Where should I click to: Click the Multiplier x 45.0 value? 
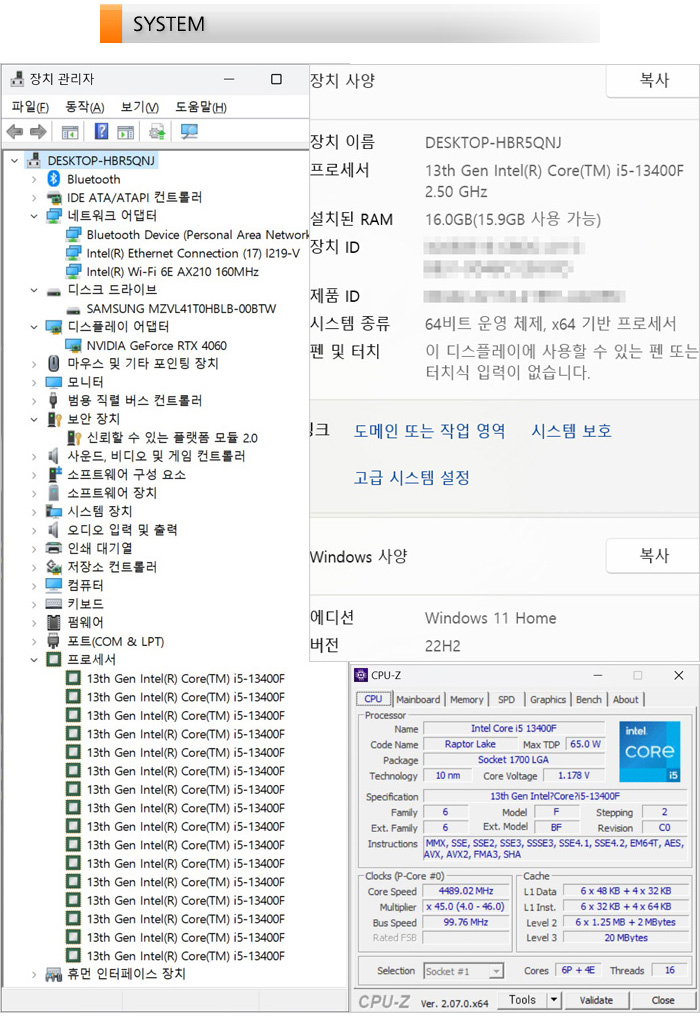pos(465,906)
